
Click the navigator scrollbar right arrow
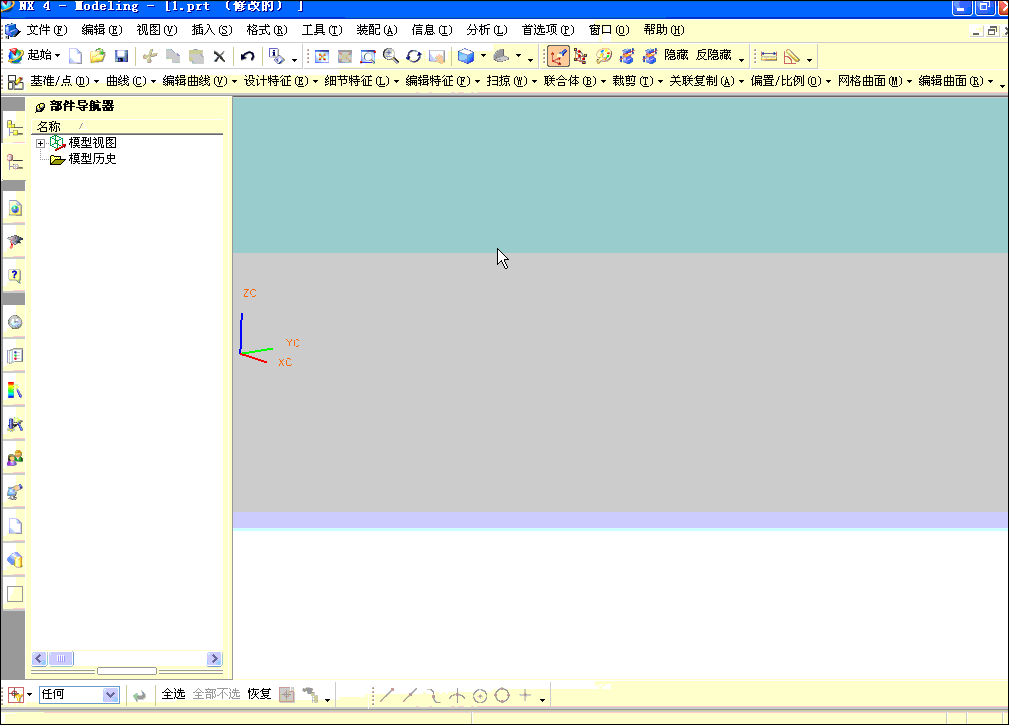click(214, 658)
